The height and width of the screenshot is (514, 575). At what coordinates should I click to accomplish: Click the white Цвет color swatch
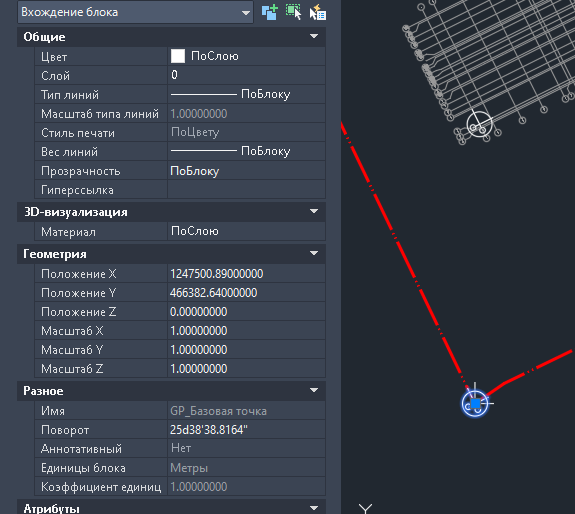[178, 56]
